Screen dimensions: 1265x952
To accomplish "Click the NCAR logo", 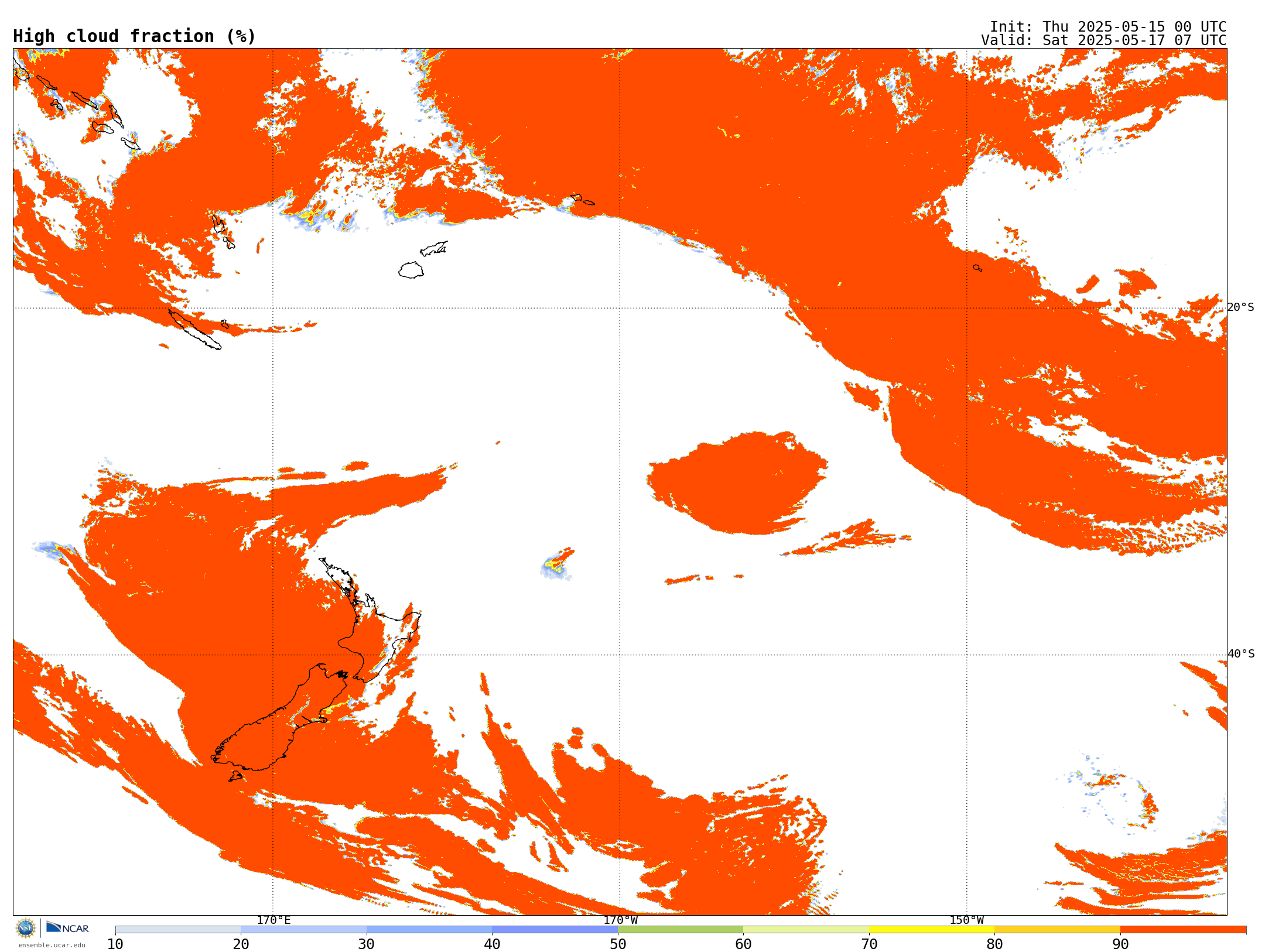I will 67,927.
